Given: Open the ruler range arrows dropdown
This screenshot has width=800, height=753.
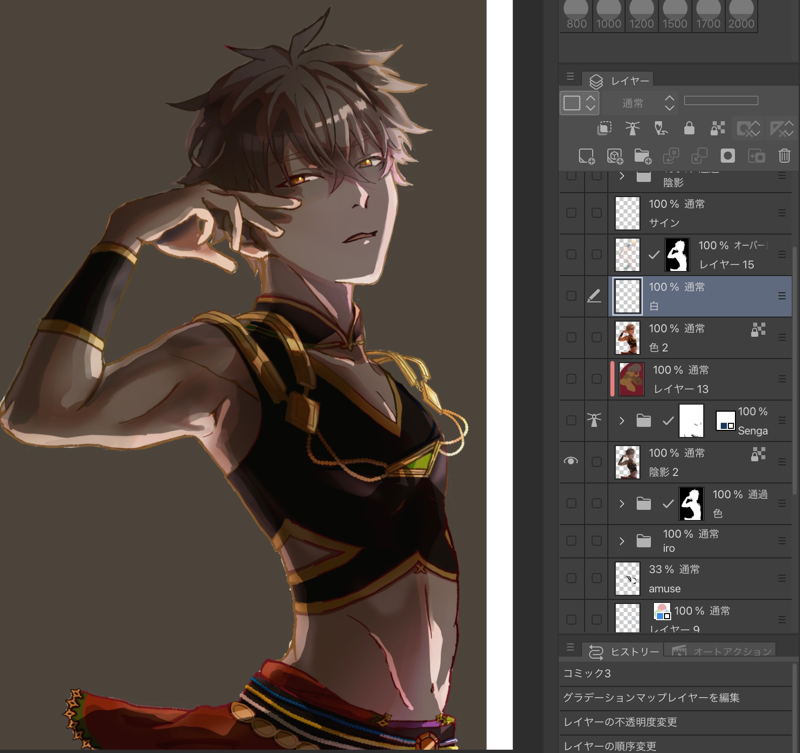Looking at the screenshot, I should [789, 129].
